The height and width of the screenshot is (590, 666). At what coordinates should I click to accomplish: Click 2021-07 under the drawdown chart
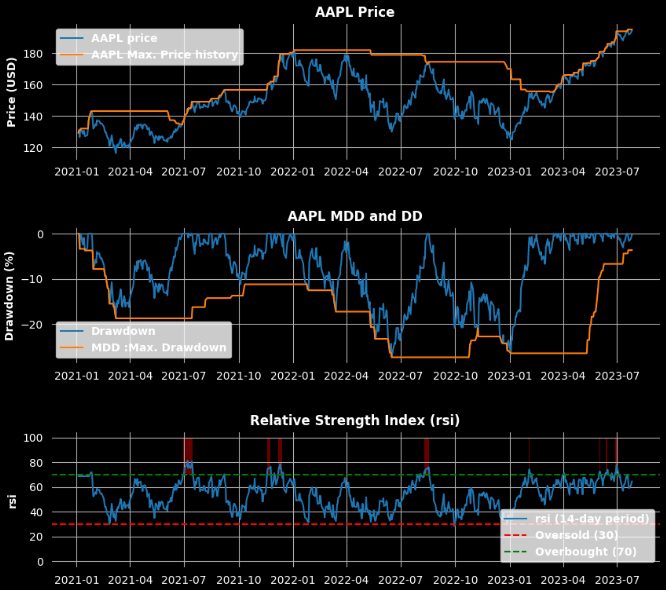184,376
